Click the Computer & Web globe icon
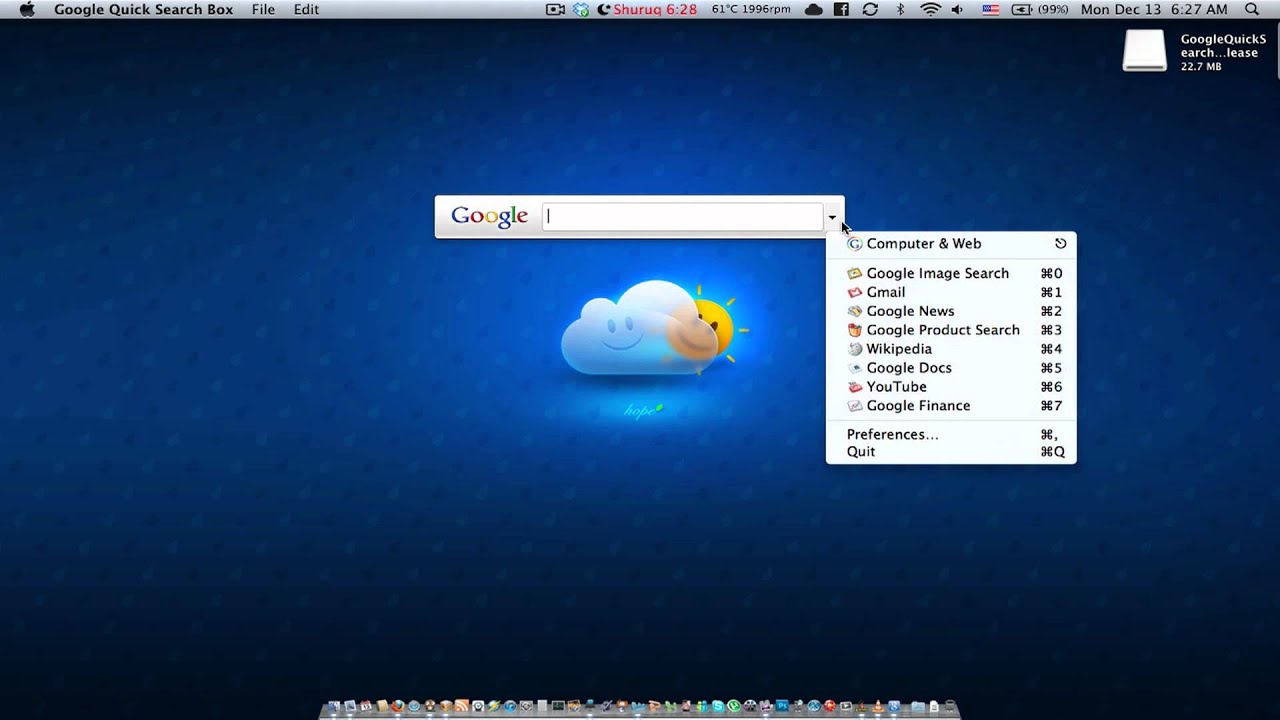Image resolution: width=1280 pixels, height=720 pixels. (854, 244)
